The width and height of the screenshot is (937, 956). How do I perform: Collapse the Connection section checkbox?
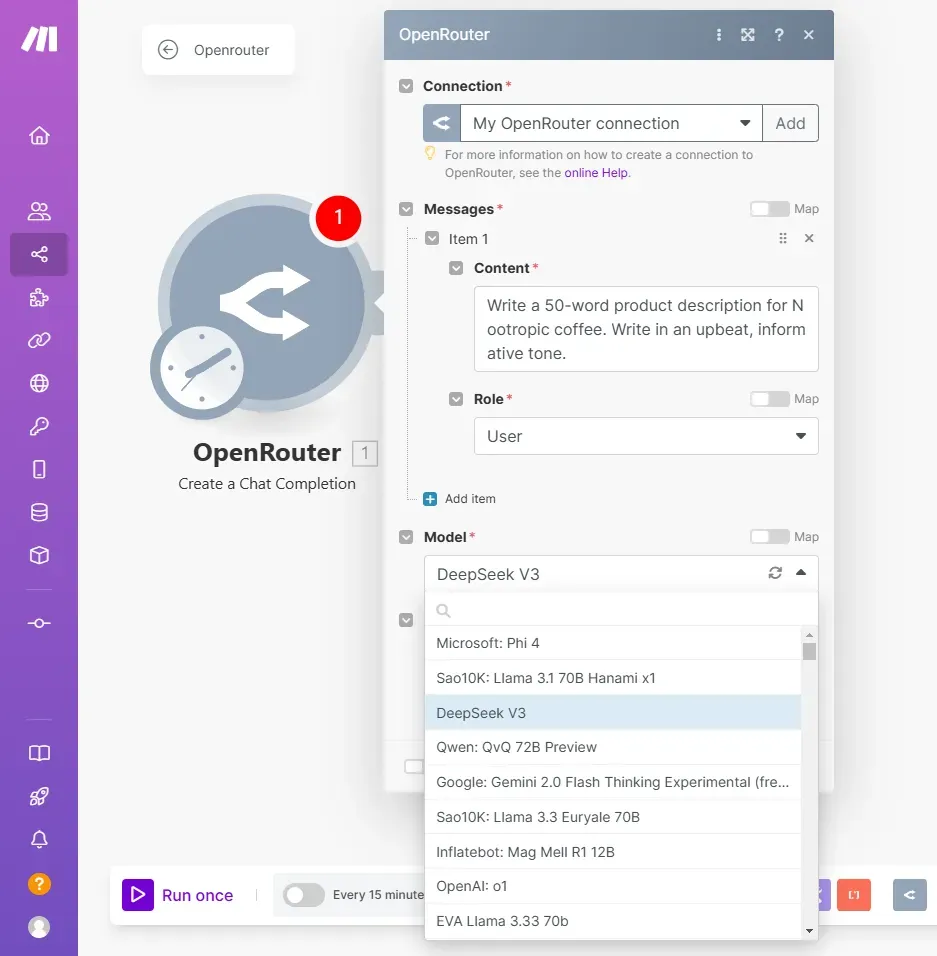[406, 87]
